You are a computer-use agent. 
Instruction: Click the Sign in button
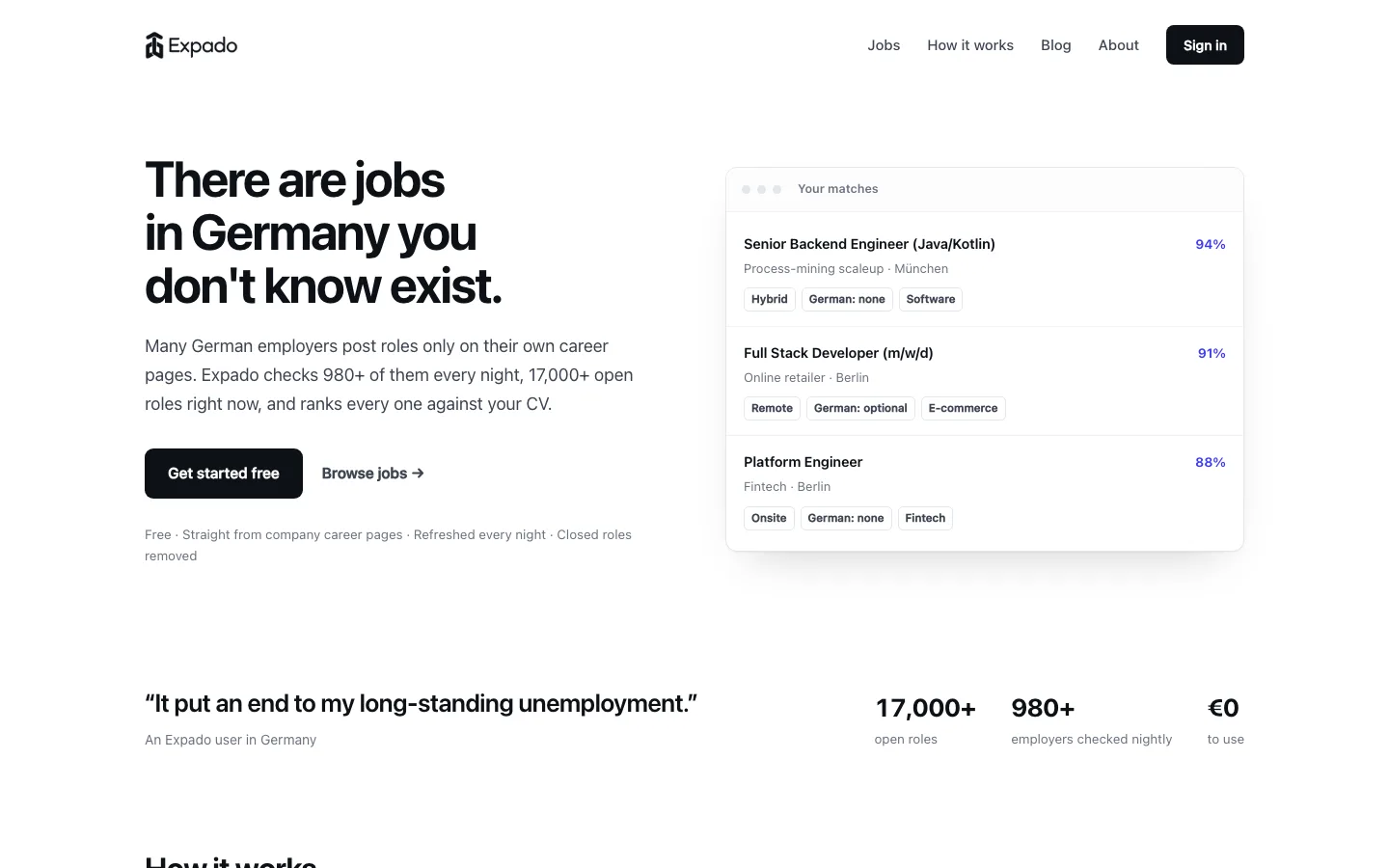pyautogui.click(x=1205, y=45)
